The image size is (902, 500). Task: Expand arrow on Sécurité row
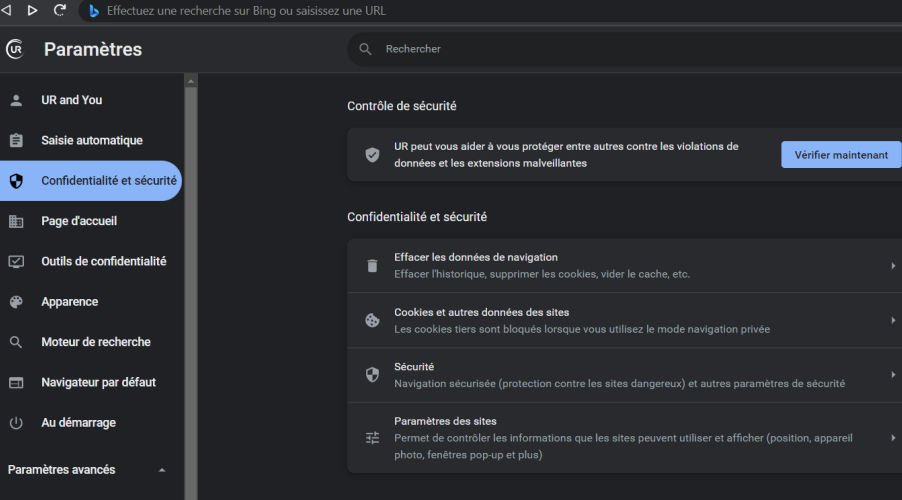coord(893,375)
